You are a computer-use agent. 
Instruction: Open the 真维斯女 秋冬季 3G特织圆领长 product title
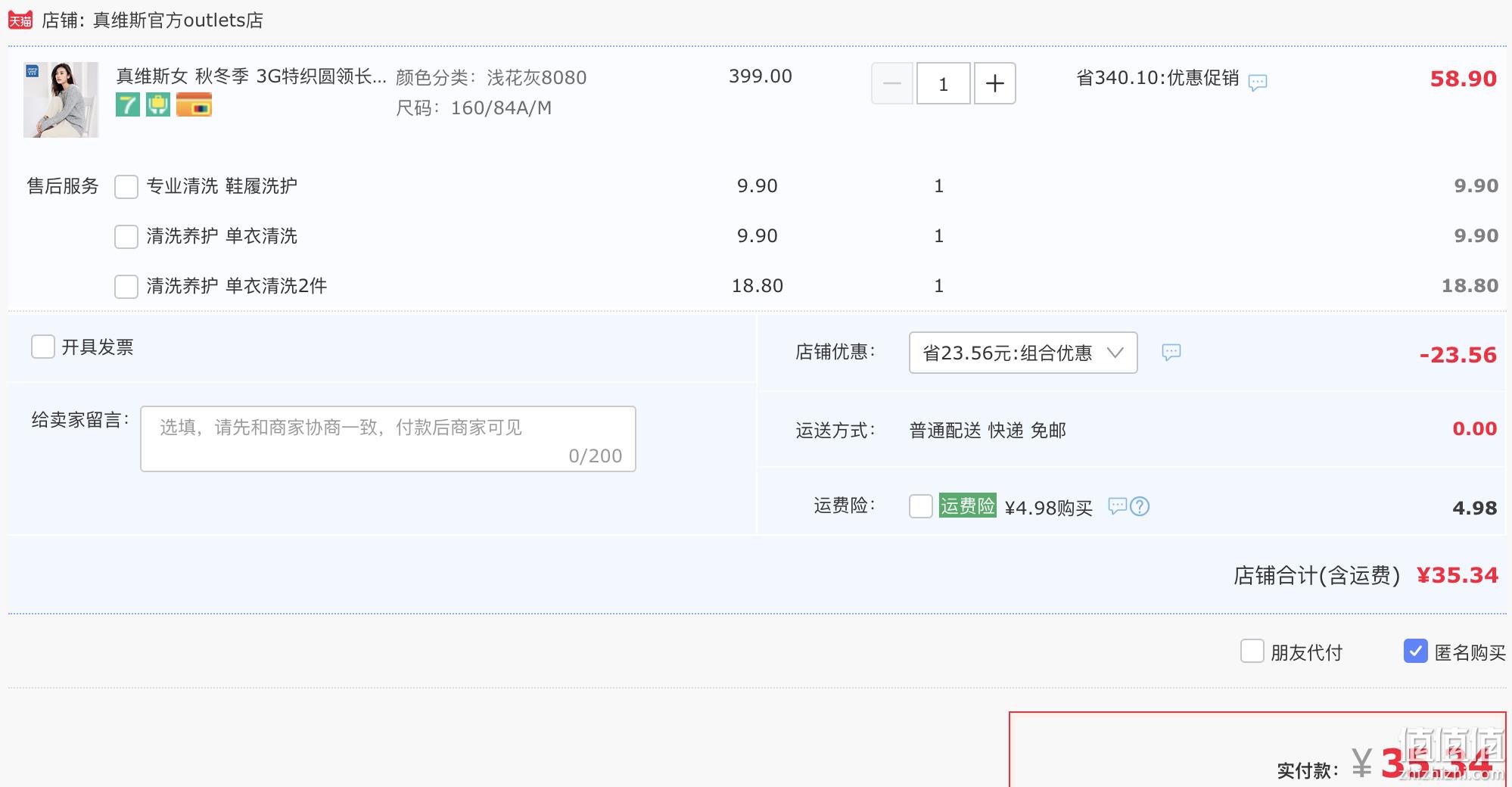(251, 76)
